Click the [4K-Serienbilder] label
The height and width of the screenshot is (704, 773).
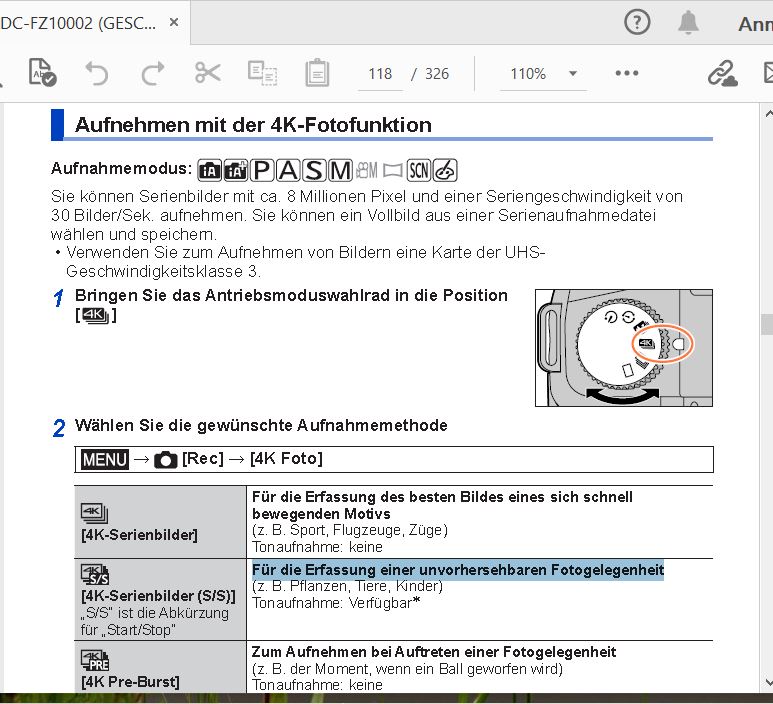139,535
